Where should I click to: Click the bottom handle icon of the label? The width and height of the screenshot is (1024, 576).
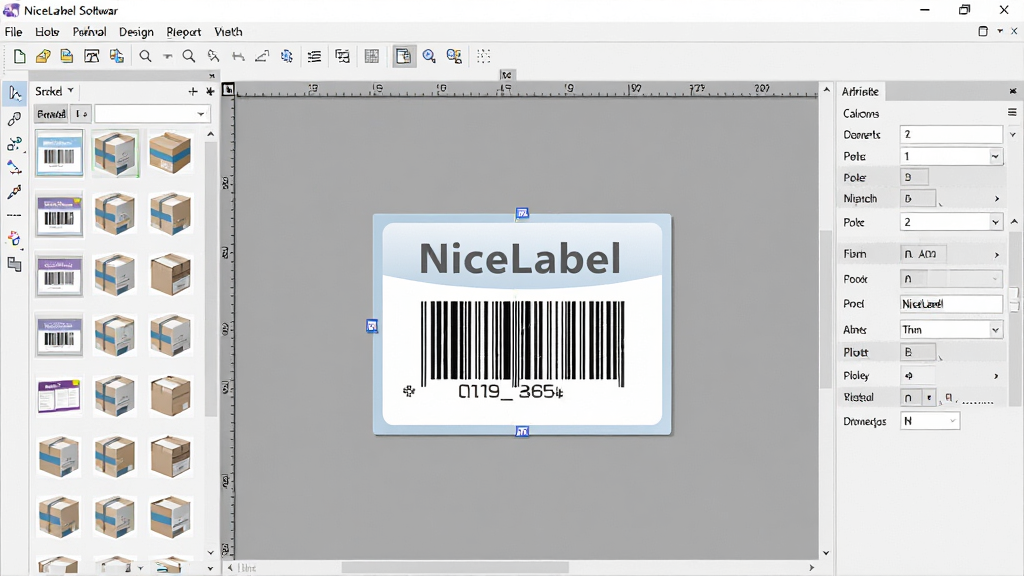522,431
